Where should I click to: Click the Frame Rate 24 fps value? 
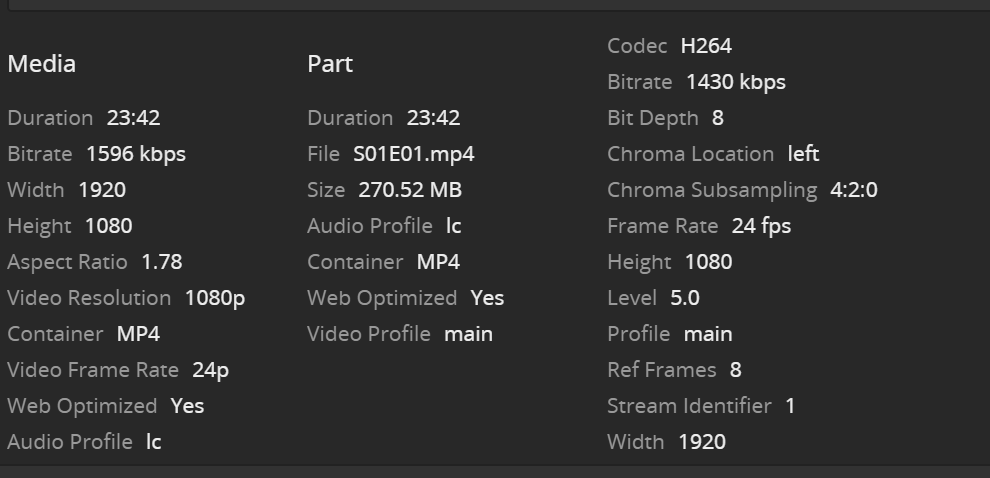[x=761, y=226]
